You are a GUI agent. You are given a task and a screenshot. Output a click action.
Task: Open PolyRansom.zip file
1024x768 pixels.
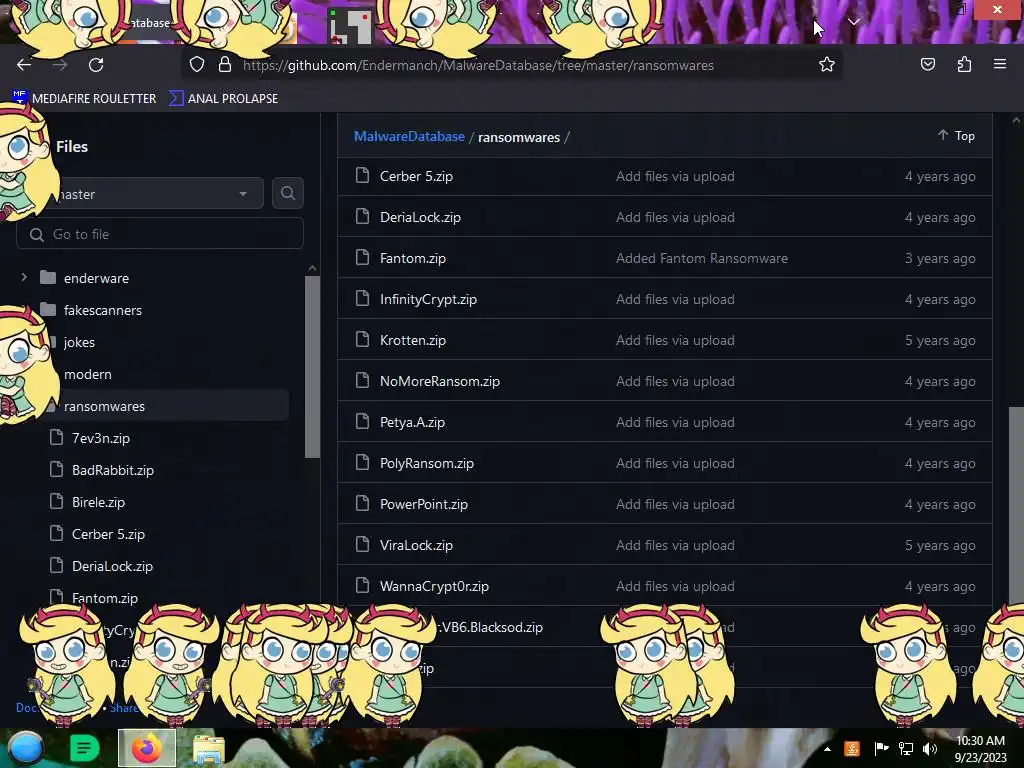[426, 463]
